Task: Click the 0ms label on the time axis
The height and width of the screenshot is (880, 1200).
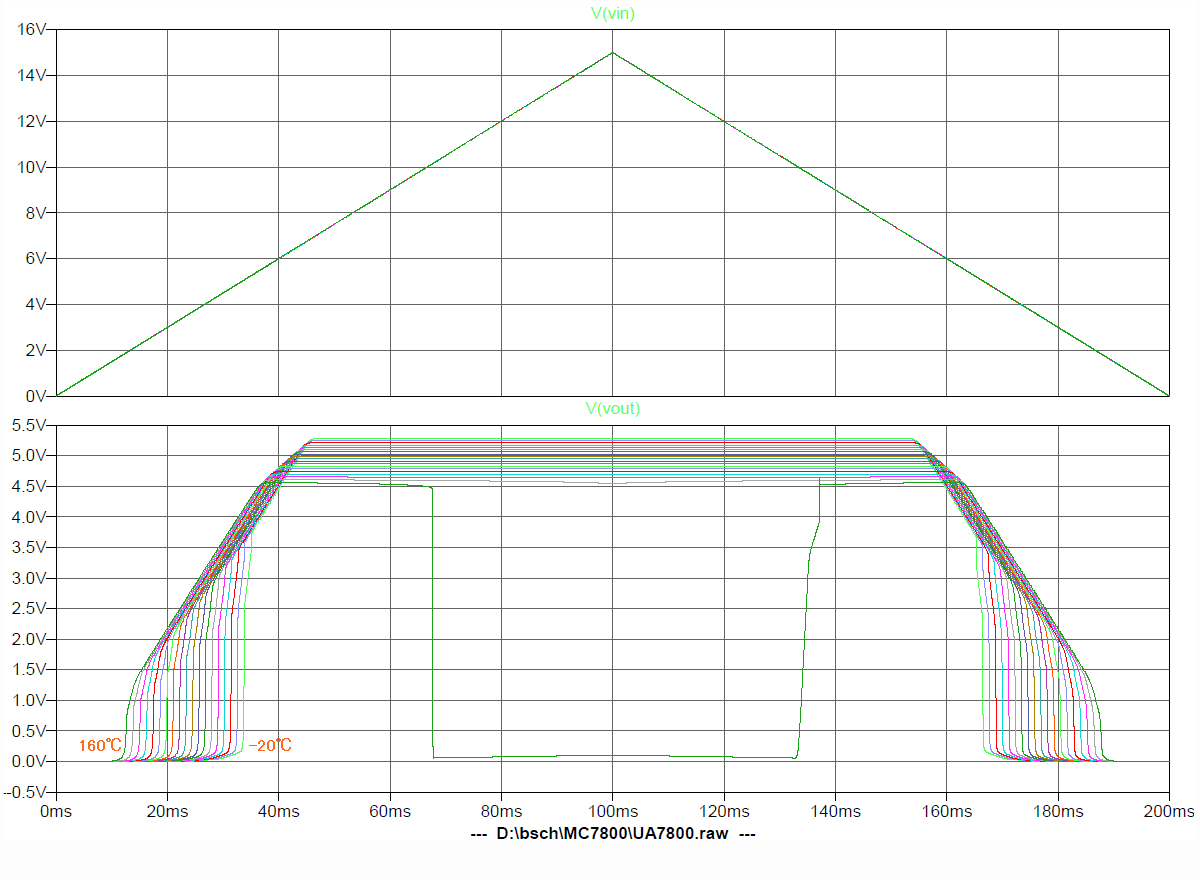Action: click(56, 811)
